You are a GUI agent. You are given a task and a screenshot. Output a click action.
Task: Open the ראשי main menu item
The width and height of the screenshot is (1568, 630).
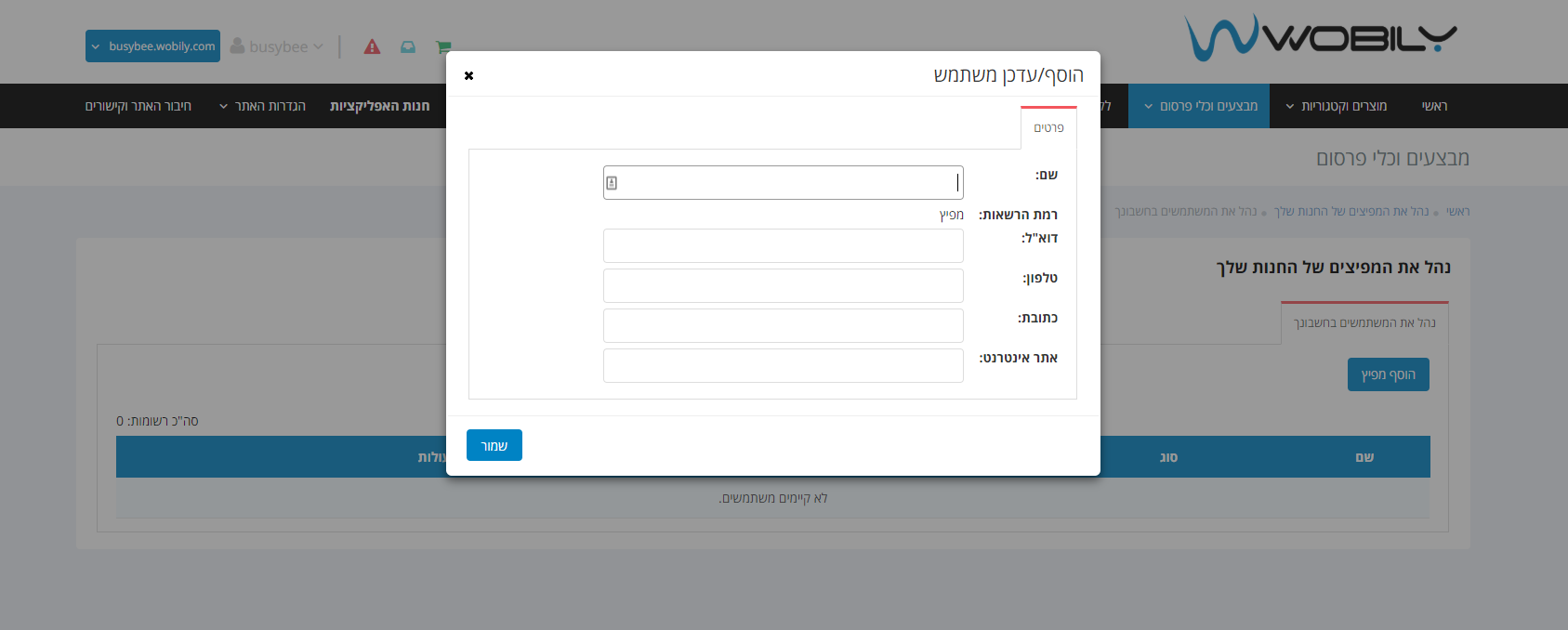pyautogui.click(x=1434, y=106)
